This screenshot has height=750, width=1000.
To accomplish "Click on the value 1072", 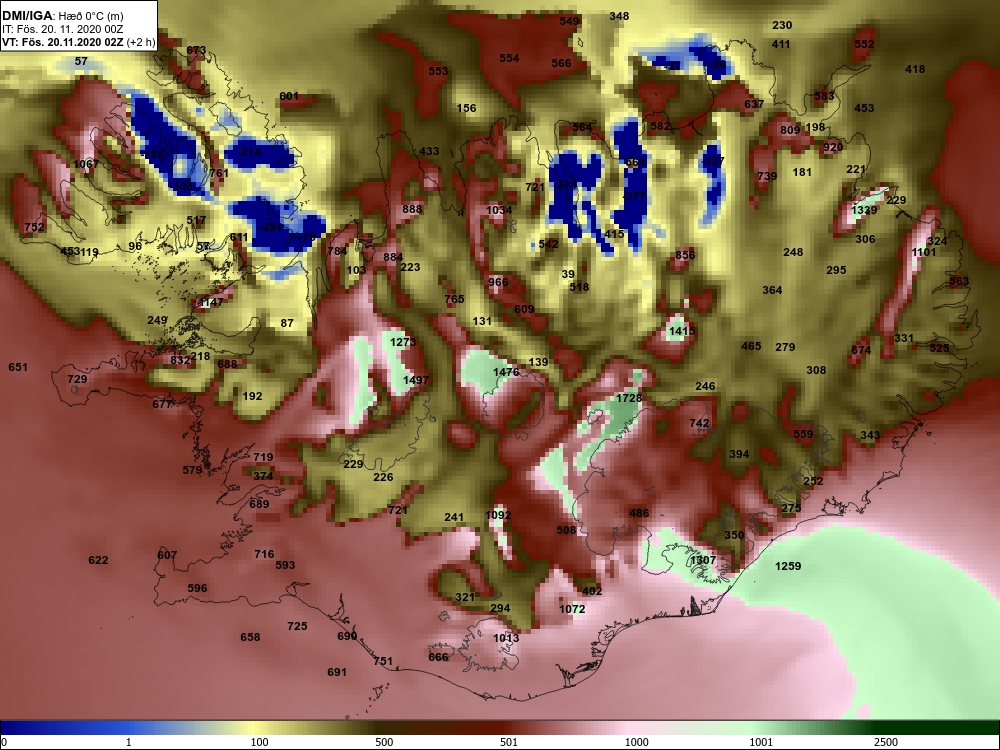I will click(572, 609).
